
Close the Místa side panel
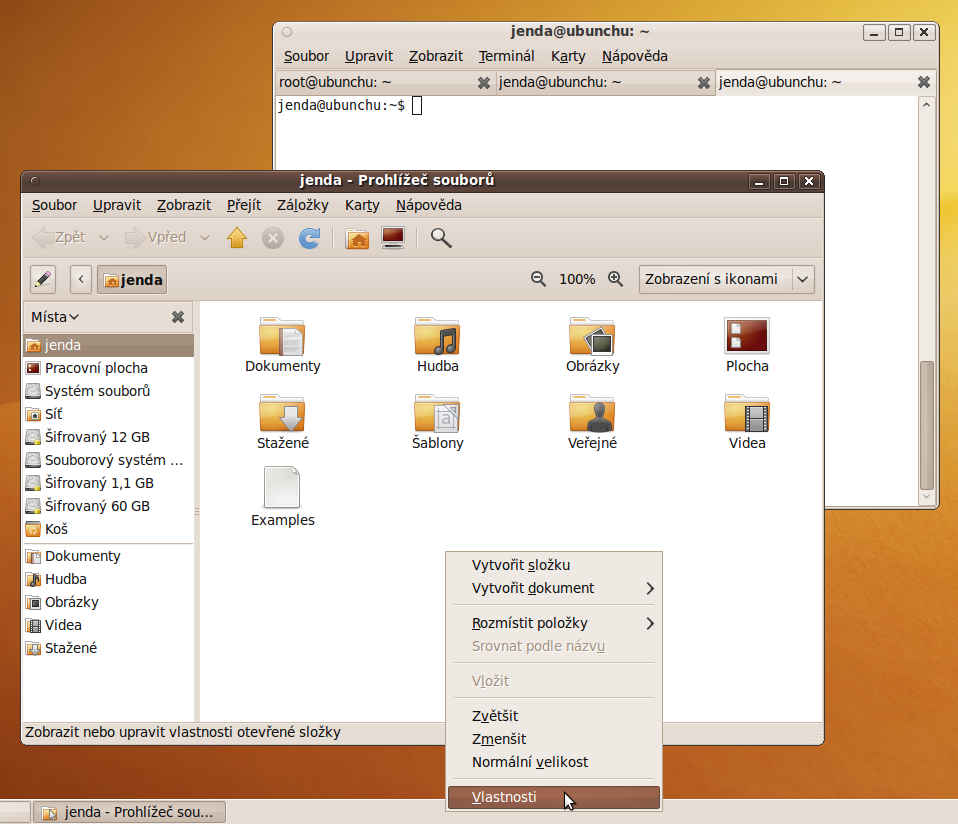tap(178, 317)
